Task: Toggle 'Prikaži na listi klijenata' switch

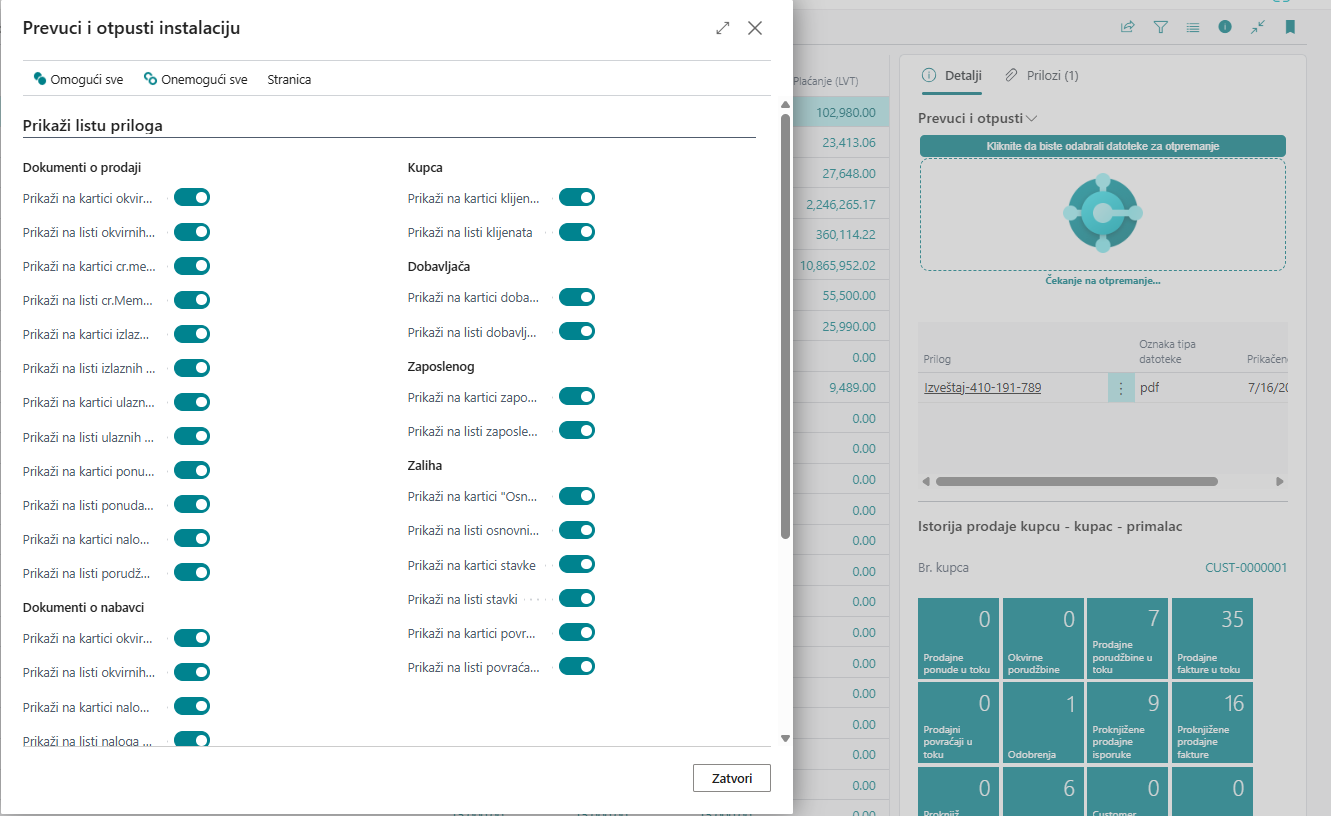Action: coord(577,232)
